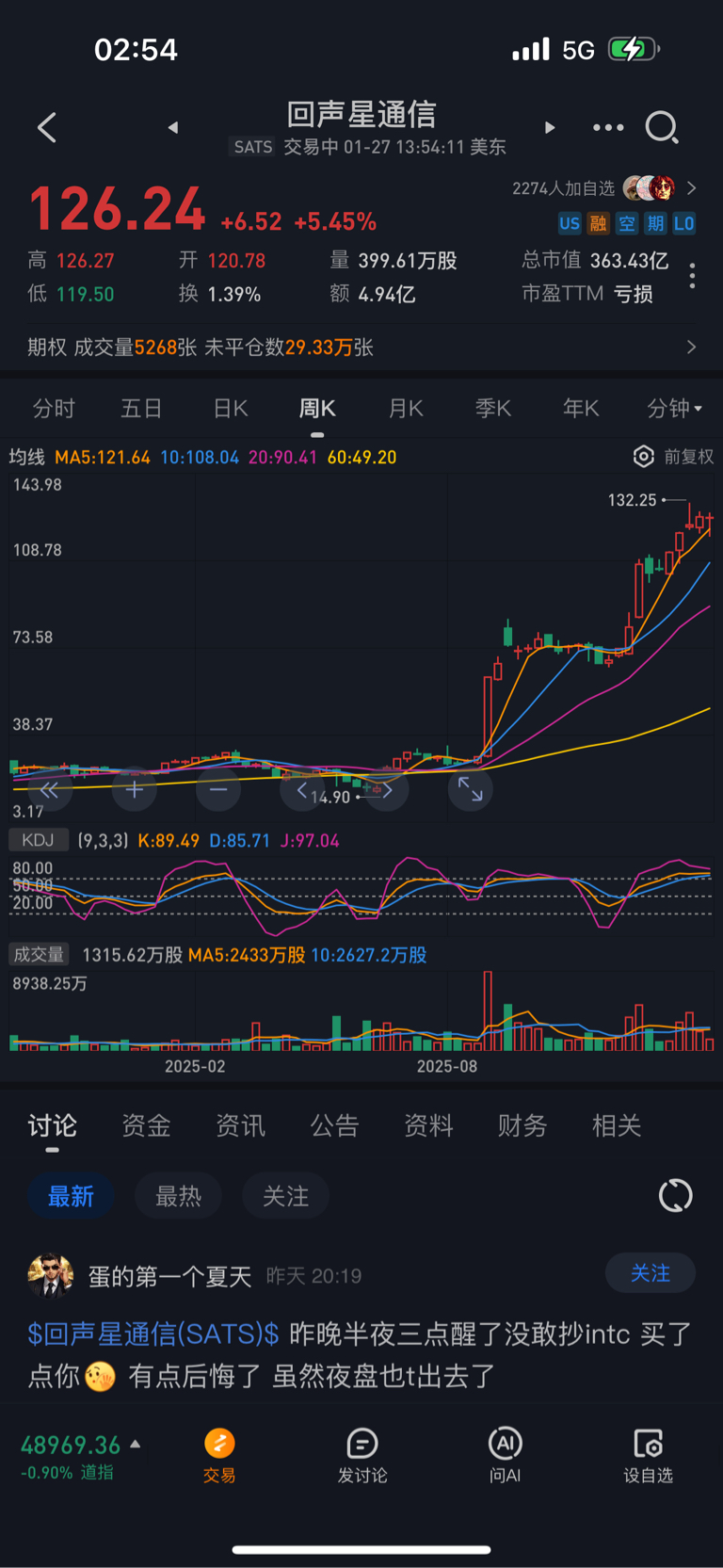723x1568 pixels.
Task: Switch to 月K chart tab
Action: pos(406,409)
